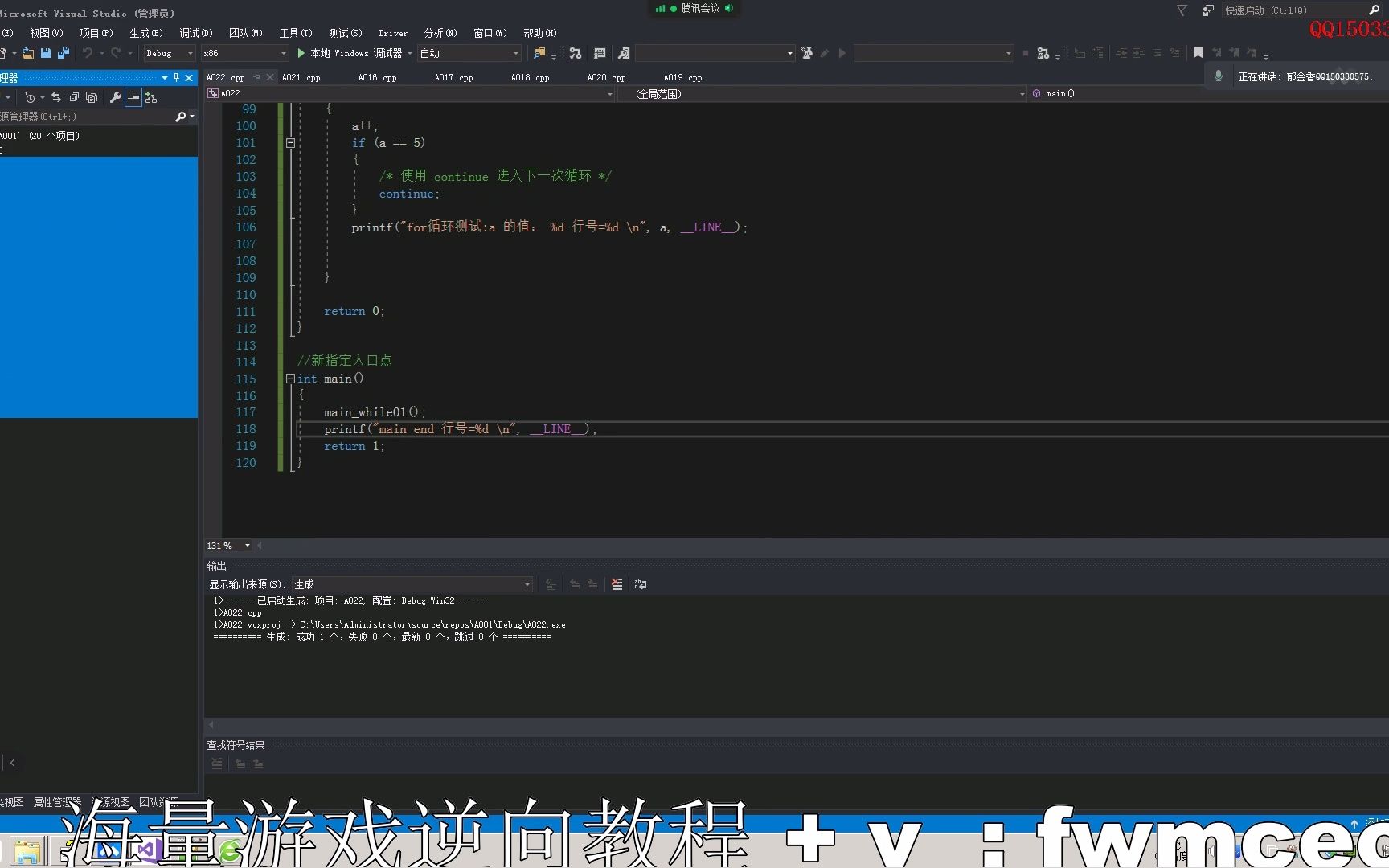1389x868 pixels.
Task: Click line 118 printf statement
Action: coord(460,429)
